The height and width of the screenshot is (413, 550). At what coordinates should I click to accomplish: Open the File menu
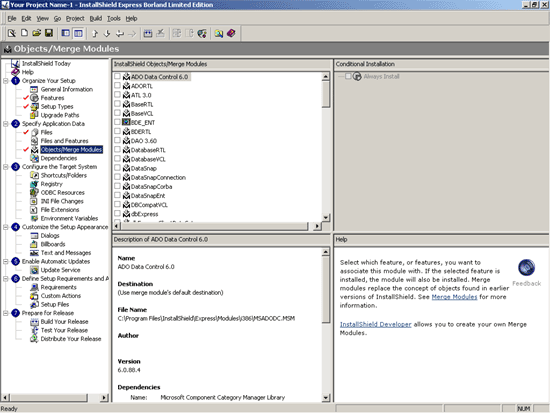pos(12,18)
